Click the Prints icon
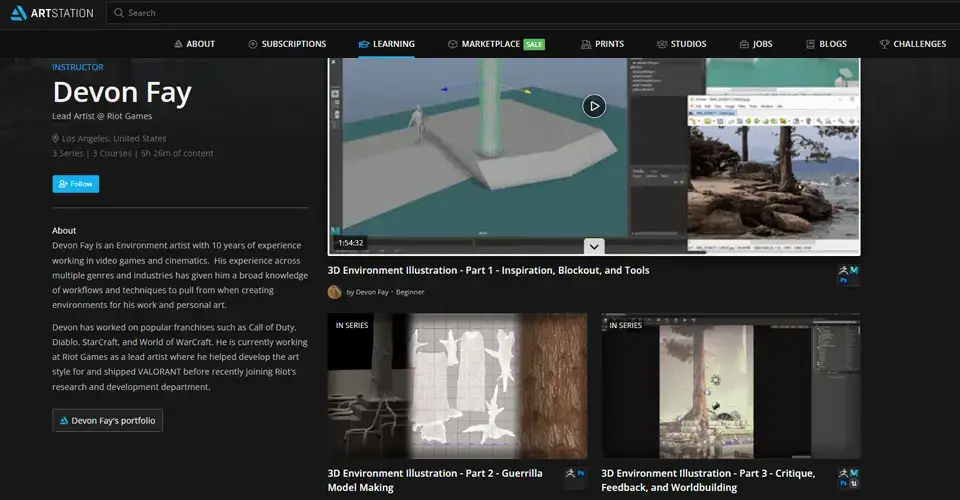 (586, 44)
